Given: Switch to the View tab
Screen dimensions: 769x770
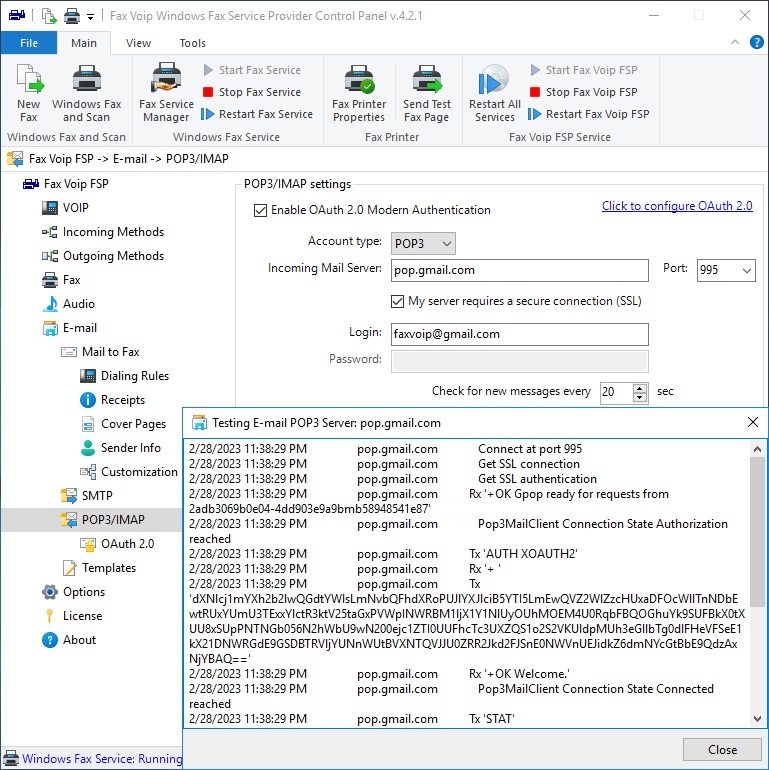Looking at the screenshot, I should (138, 43).
